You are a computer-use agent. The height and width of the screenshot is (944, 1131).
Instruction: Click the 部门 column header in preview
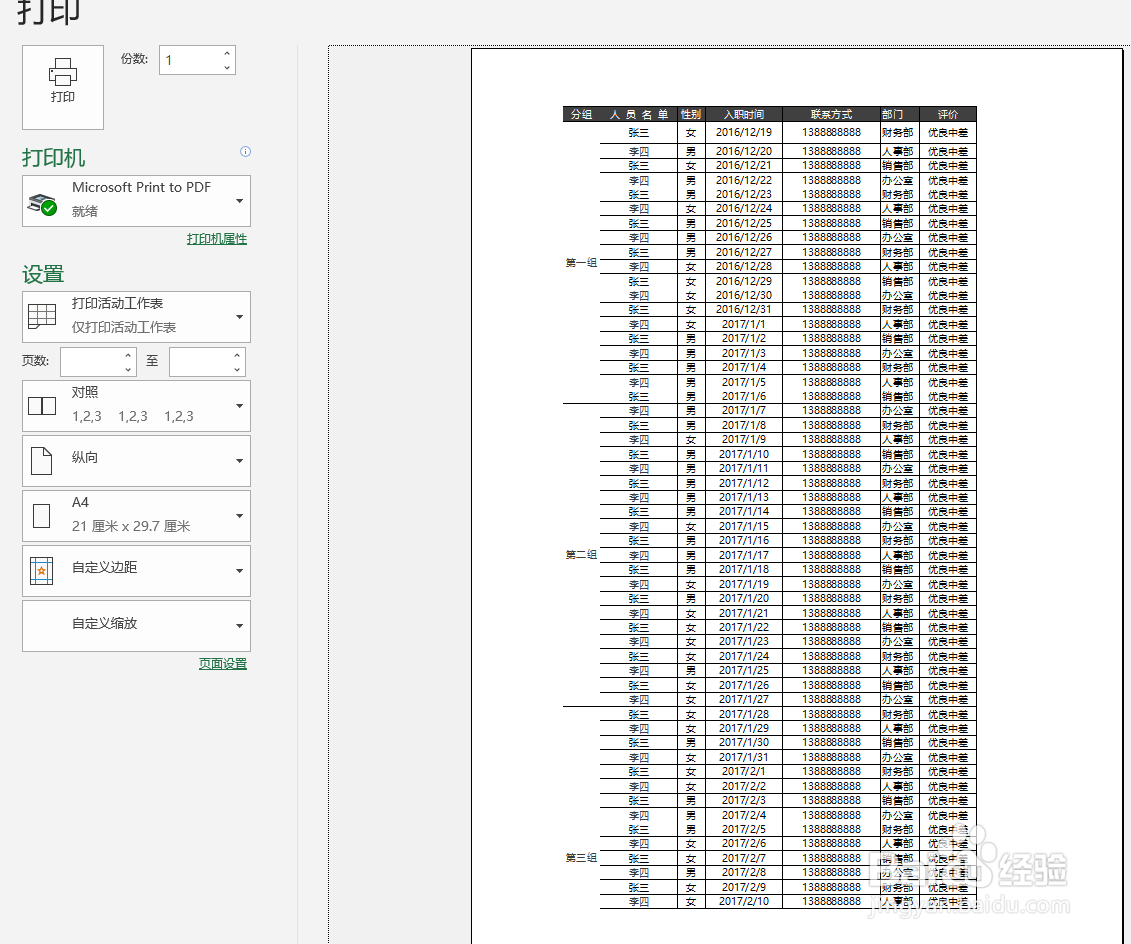click(892, 115)
